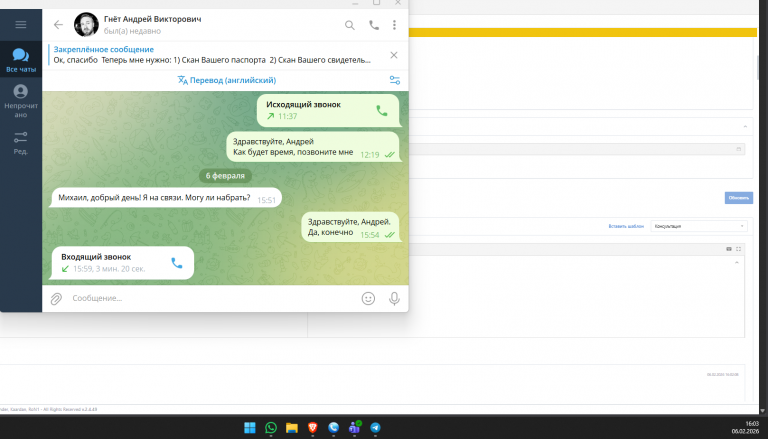Open File Explorer from the taskbar
The image size is (768, 439).
[292, 428]
